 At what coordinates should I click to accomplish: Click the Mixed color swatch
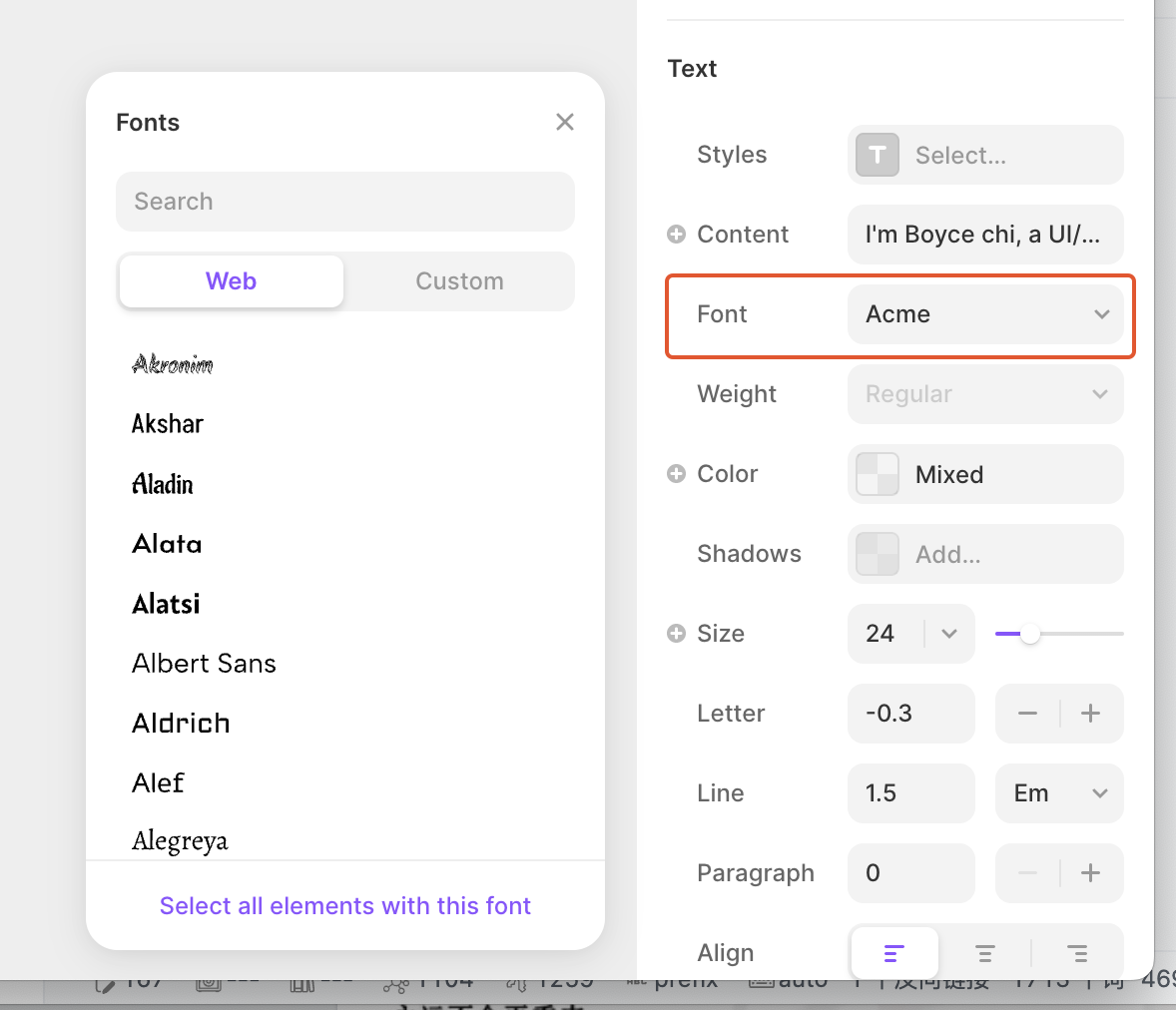click(x=879, y=474)
